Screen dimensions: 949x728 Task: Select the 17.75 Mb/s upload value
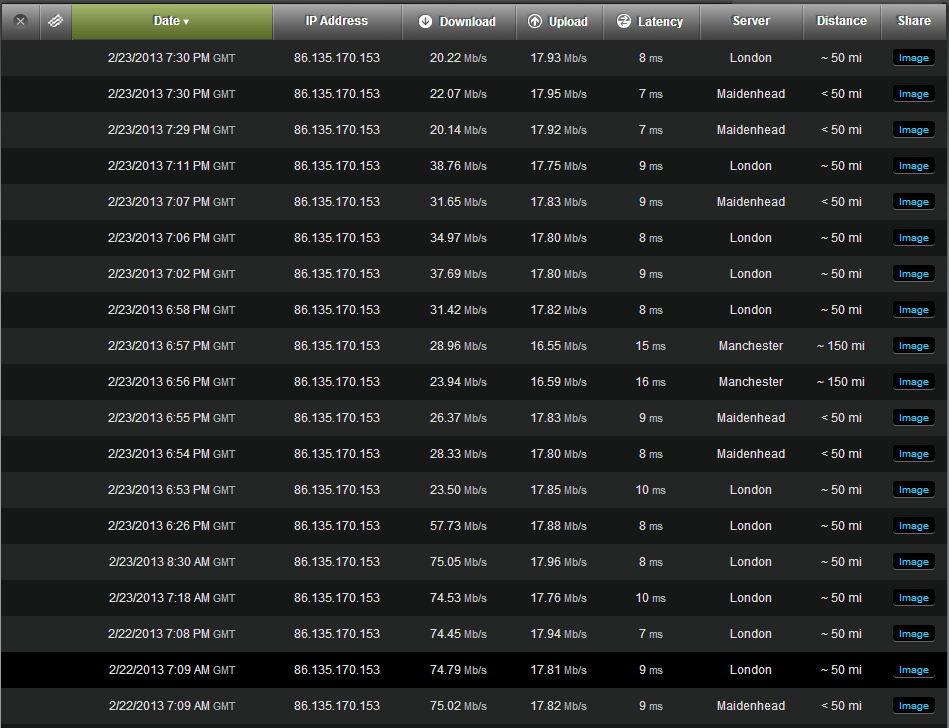[x=559, y=166]
